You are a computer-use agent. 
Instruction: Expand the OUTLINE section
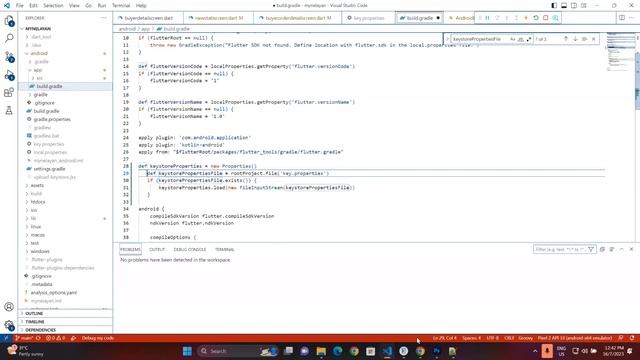34,313
